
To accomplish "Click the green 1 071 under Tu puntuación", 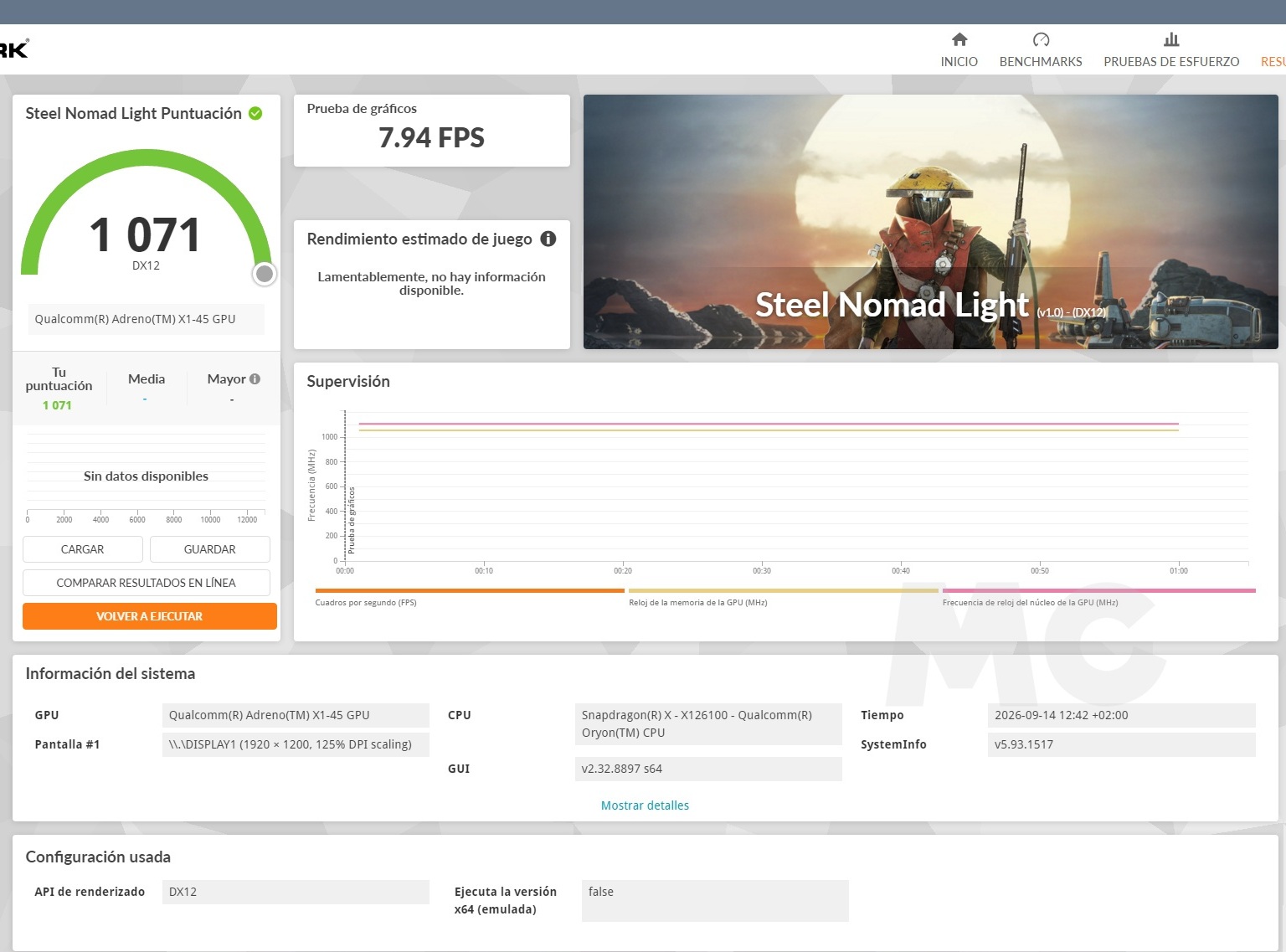I will [57, 405].
